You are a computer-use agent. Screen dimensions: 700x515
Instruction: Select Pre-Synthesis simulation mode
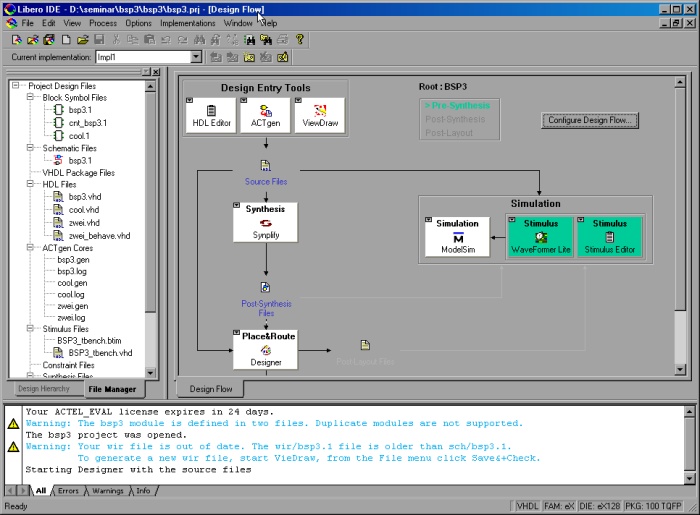coord(457,106)
